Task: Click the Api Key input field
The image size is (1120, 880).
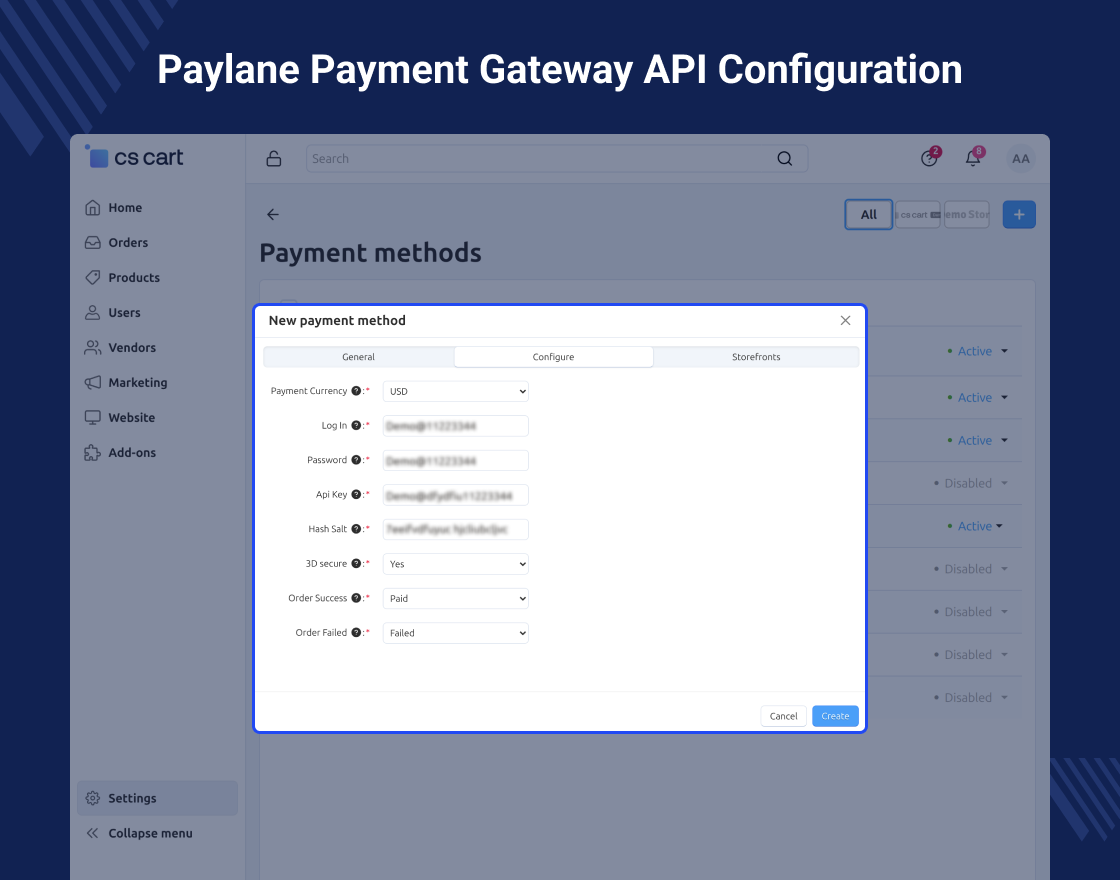Action: click(456, 495)
